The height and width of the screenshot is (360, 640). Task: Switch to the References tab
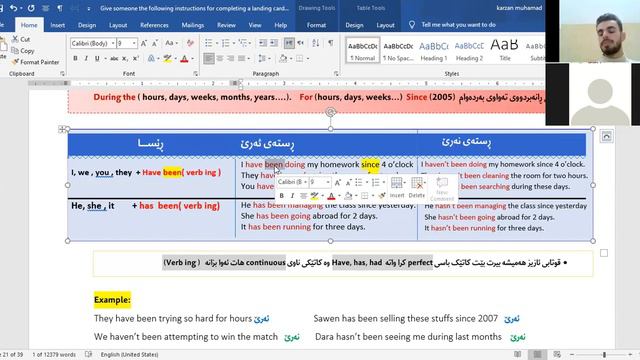pos(154,25)
